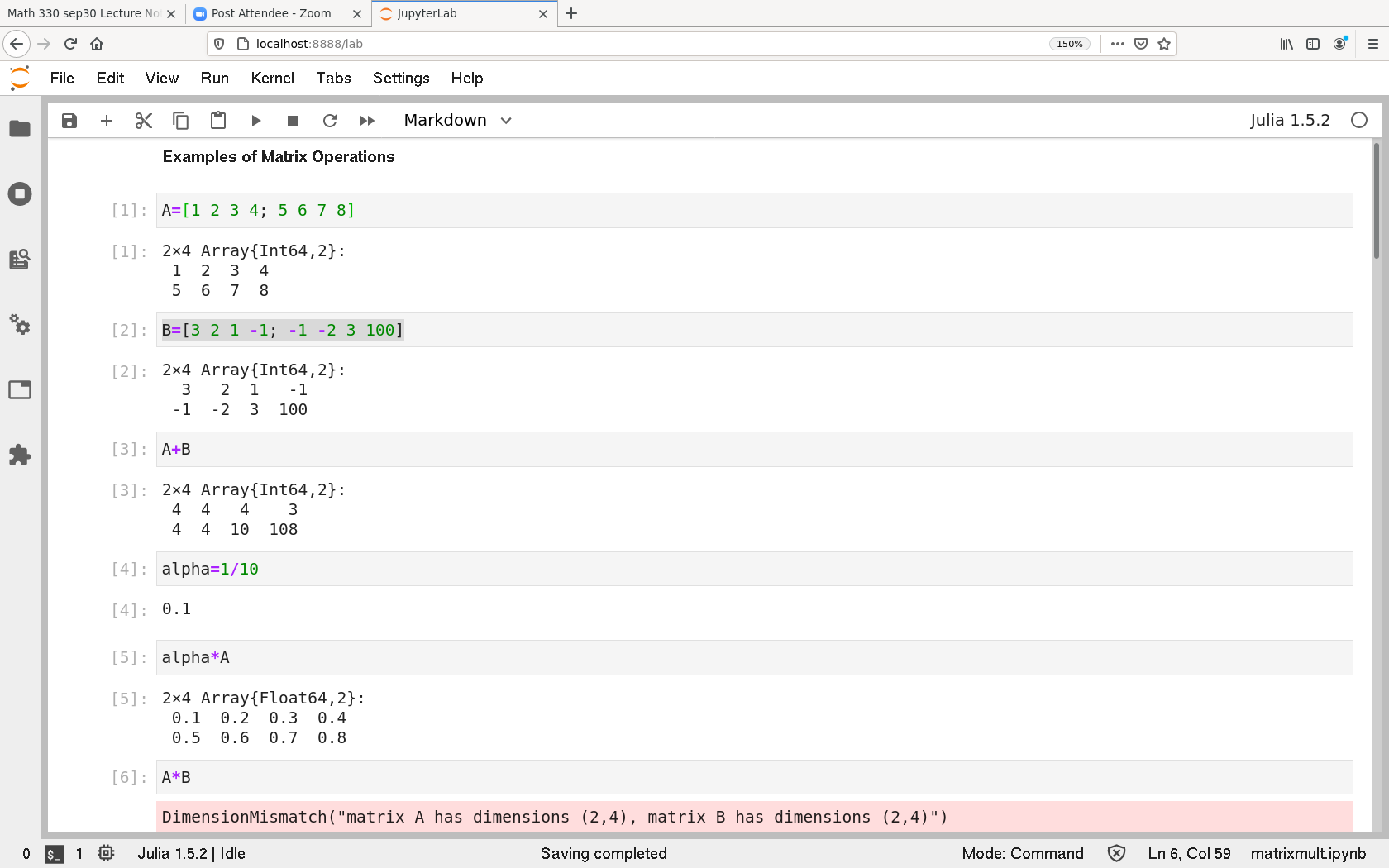Open the Kernel menu
This screenshot has height=868, width=1389.
click(x=272, y=78)
